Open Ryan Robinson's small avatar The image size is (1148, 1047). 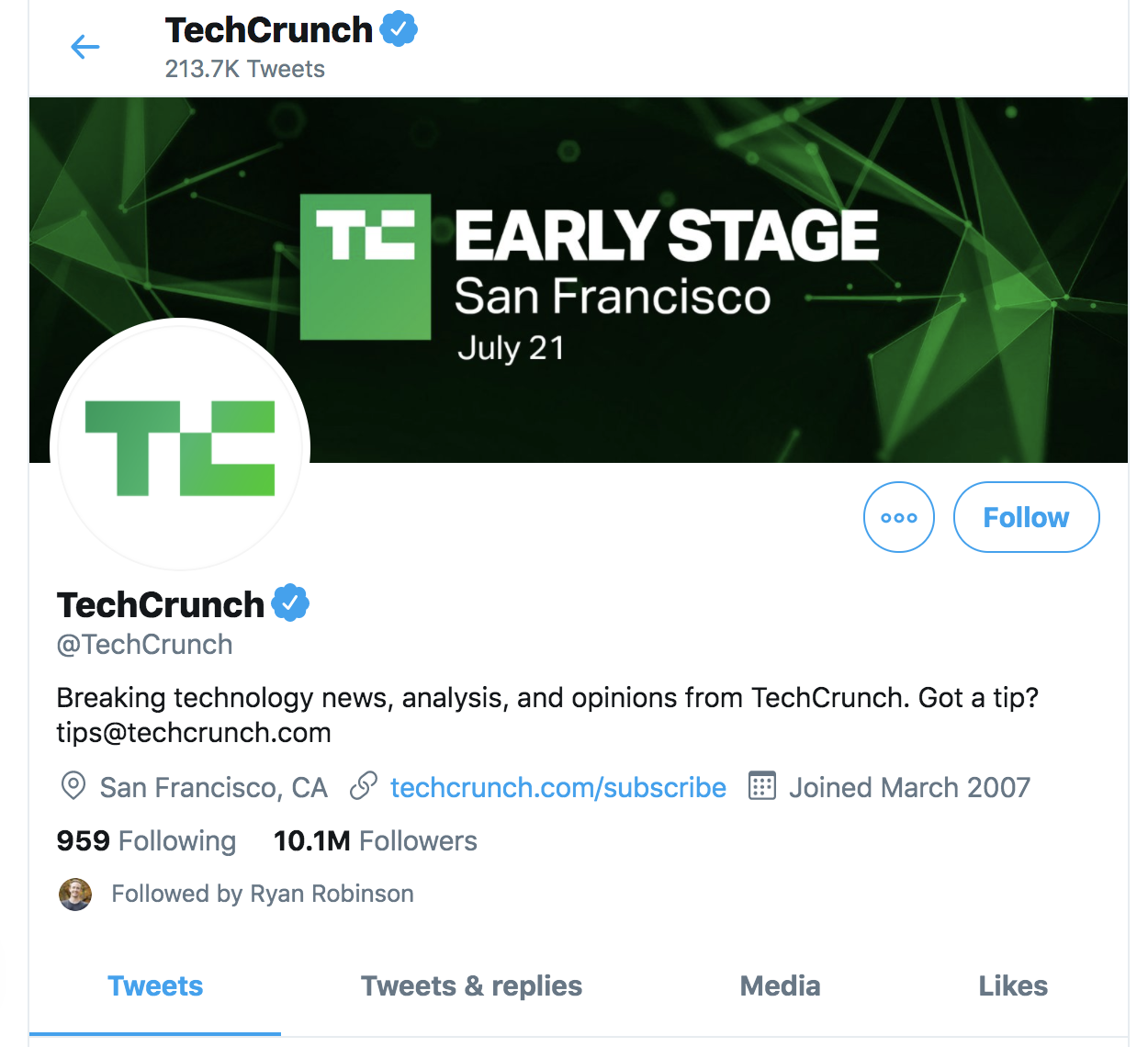tap(75, 893)
